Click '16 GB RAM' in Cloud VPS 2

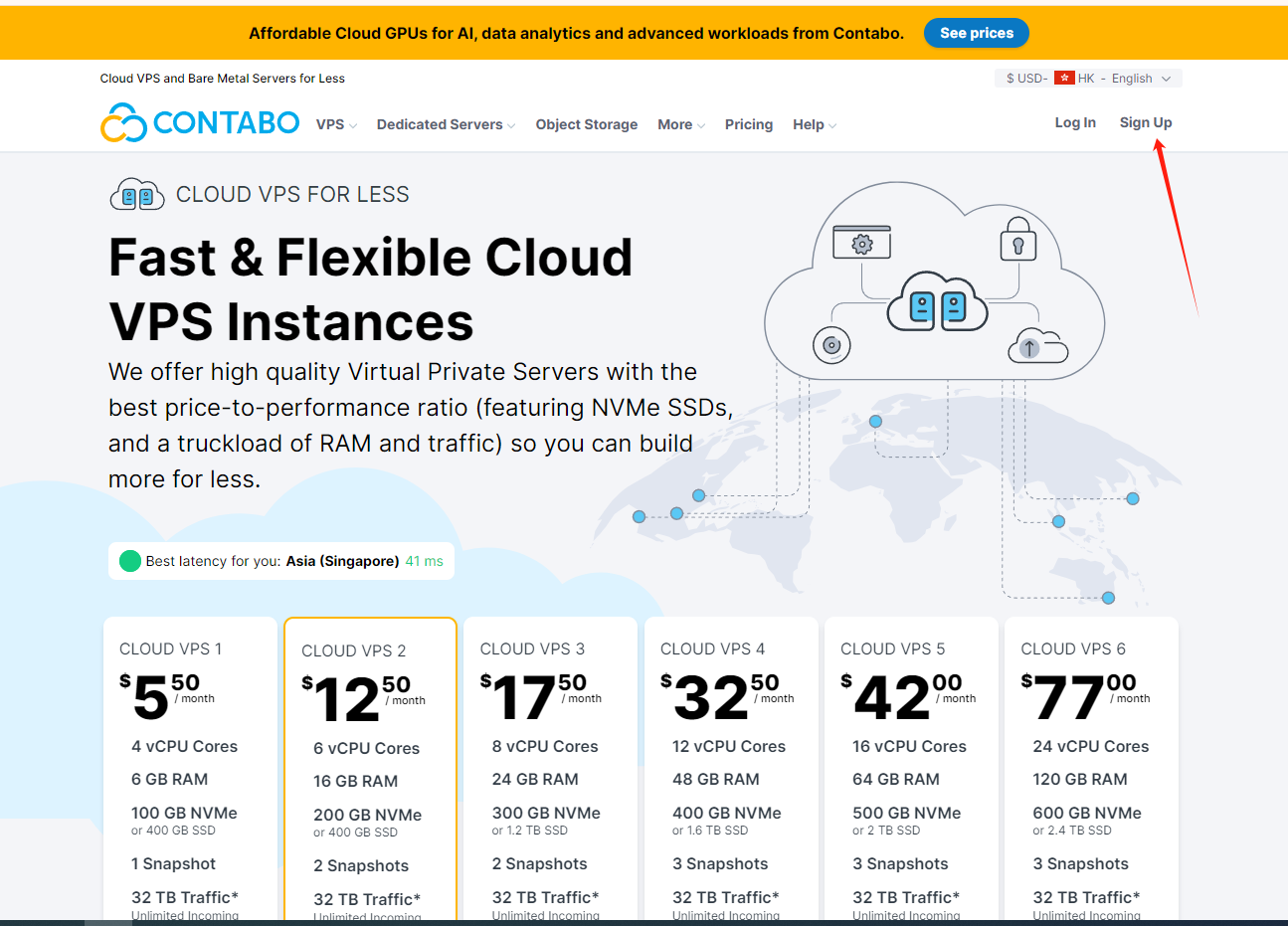(x=356, y=782)
